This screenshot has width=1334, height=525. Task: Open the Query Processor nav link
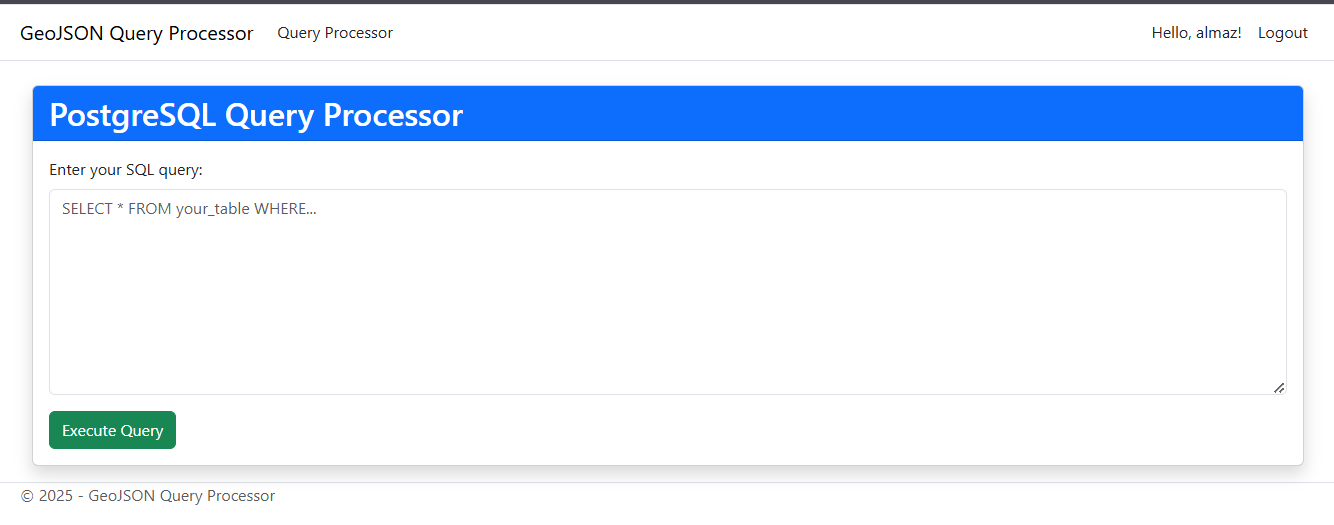coord(335,33)
